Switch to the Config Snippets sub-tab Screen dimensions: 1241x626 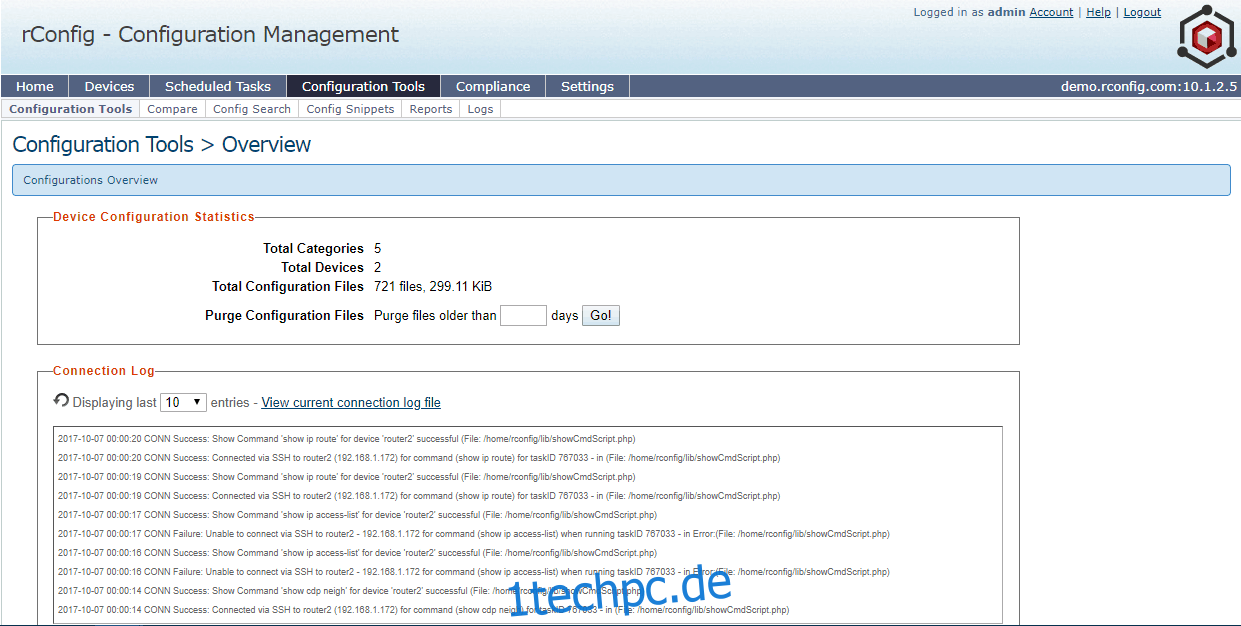click(x=350, y=109)
